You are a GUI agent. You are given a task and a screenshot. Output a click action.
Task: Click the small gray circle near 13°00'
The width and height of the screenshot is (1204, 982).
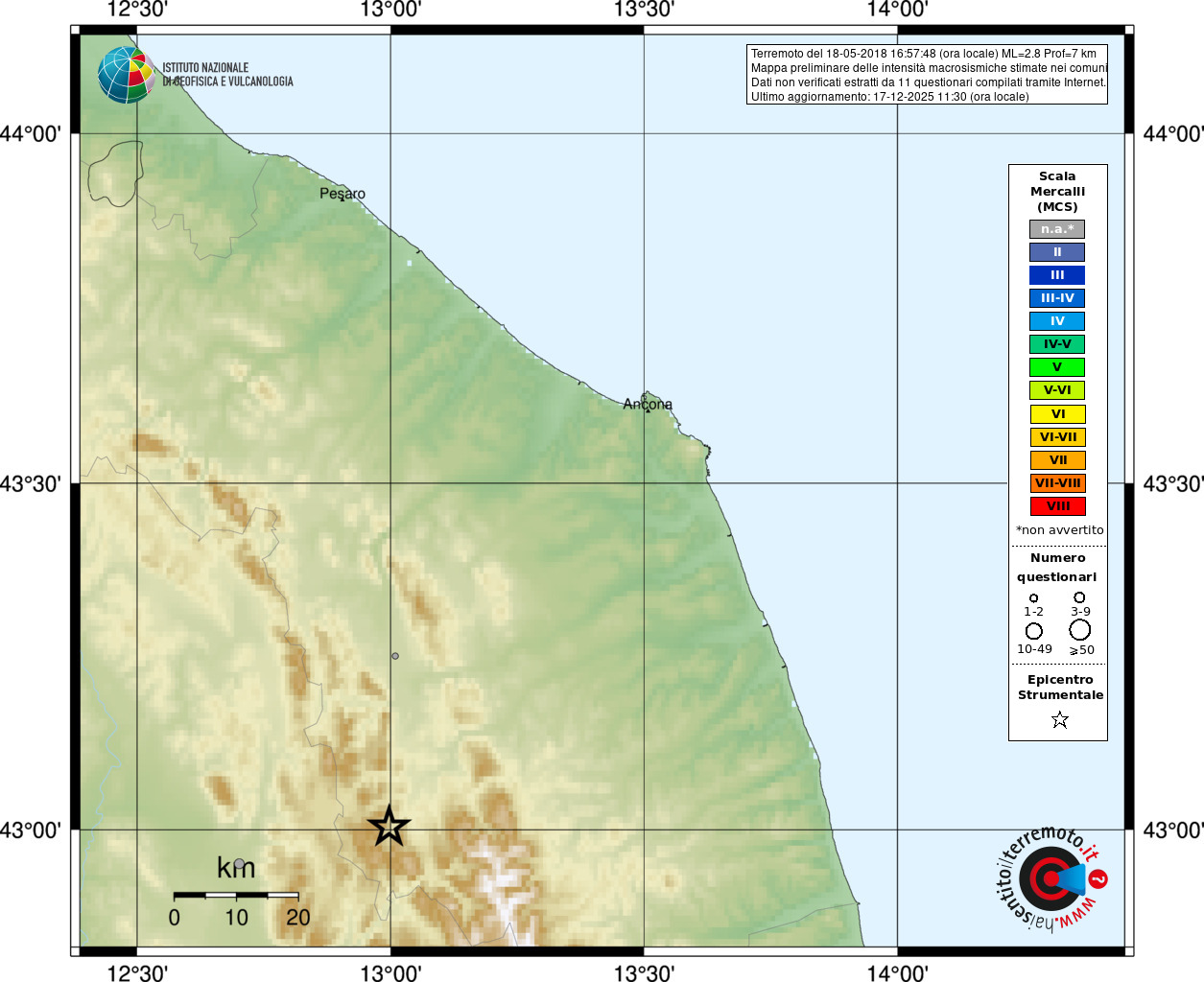[x=395, y=656]
